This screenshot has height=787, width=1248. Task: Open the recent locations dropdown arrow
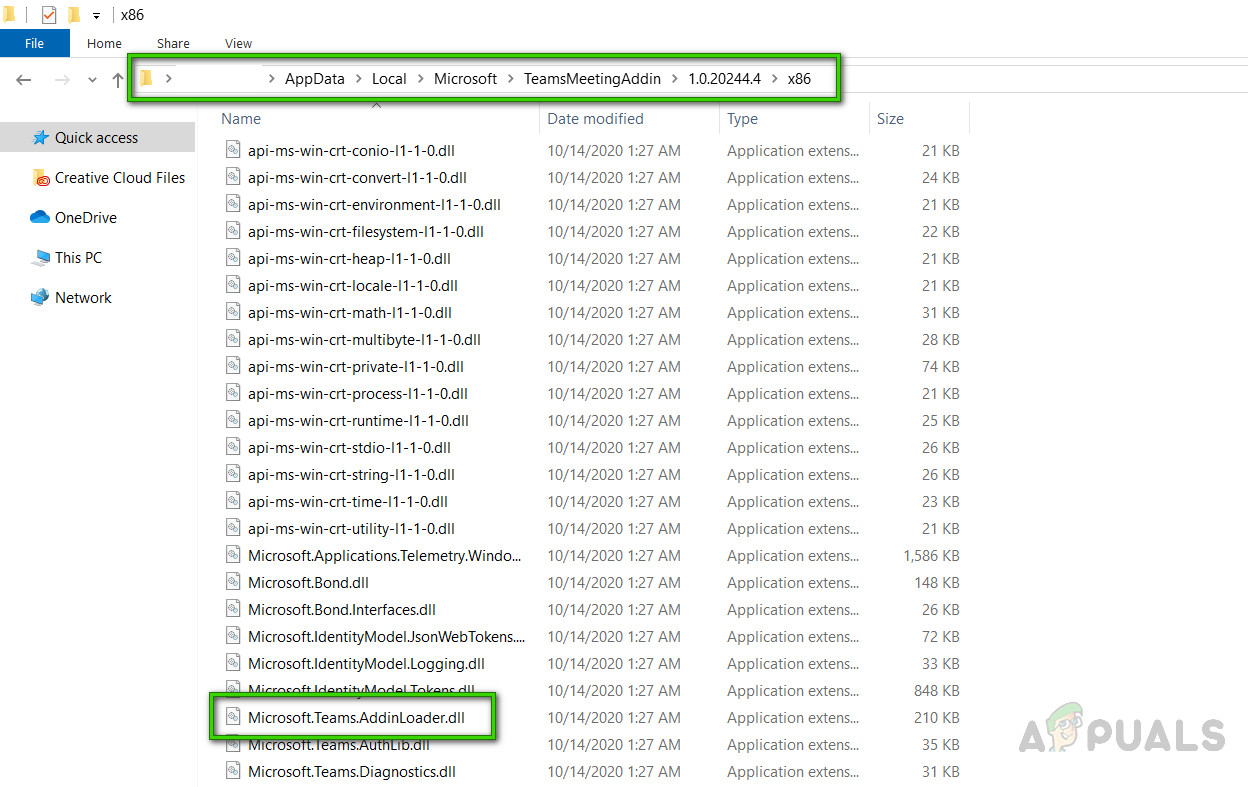[x=92, y=80]
